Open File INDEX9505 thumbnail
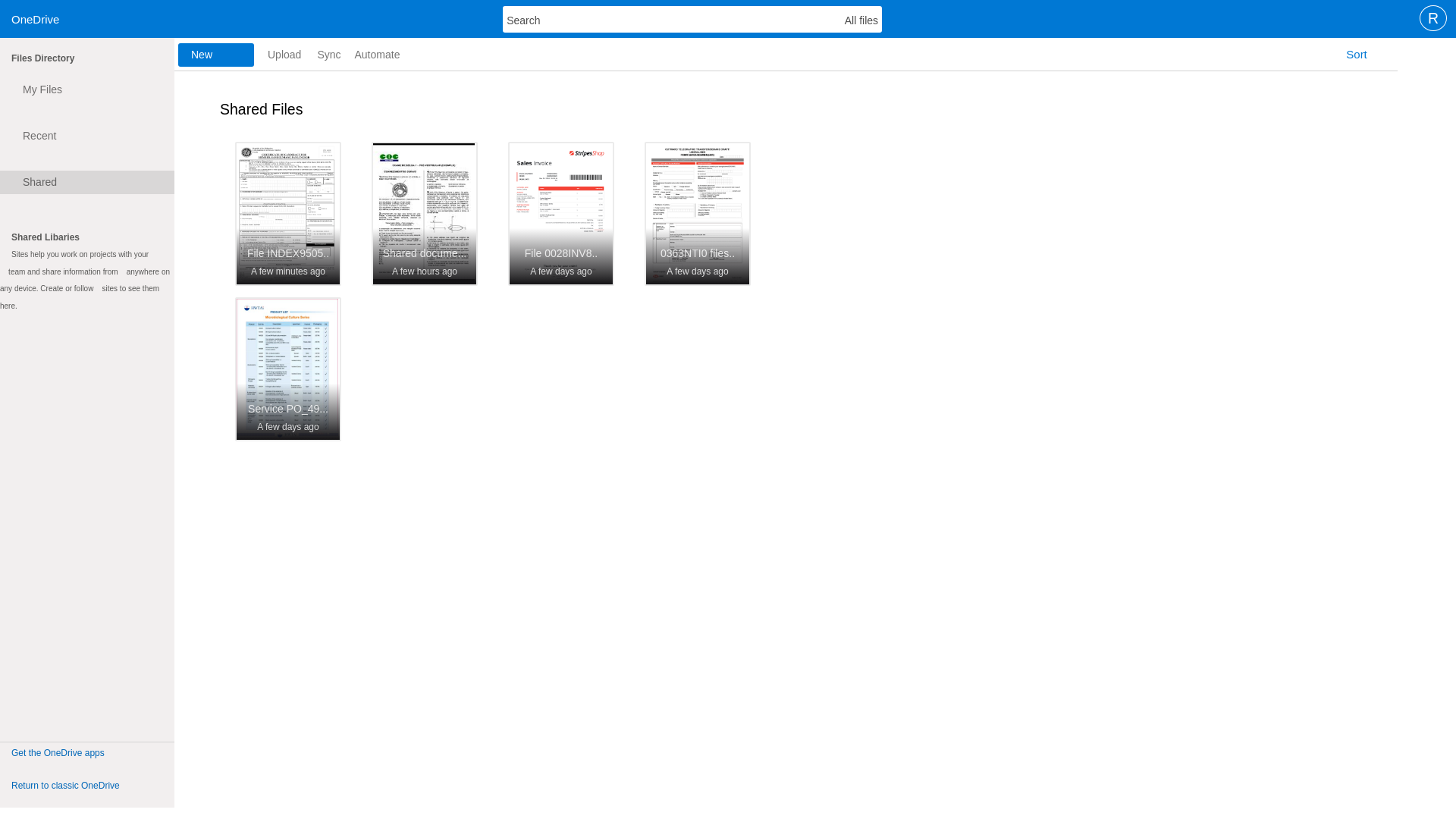The height and width of the screenshot is (819, 1456). pos(288,214)
